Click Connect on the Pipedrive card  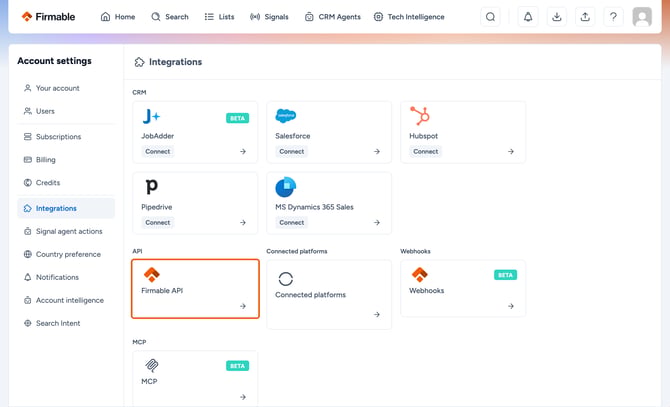(158, 223)
